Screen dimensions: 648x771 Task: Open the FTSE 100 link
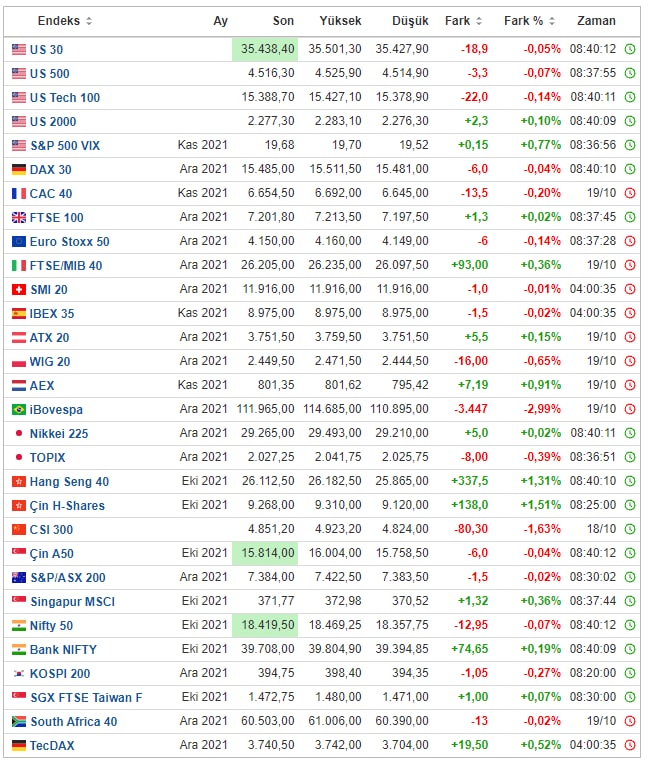[x=57, y=217]
